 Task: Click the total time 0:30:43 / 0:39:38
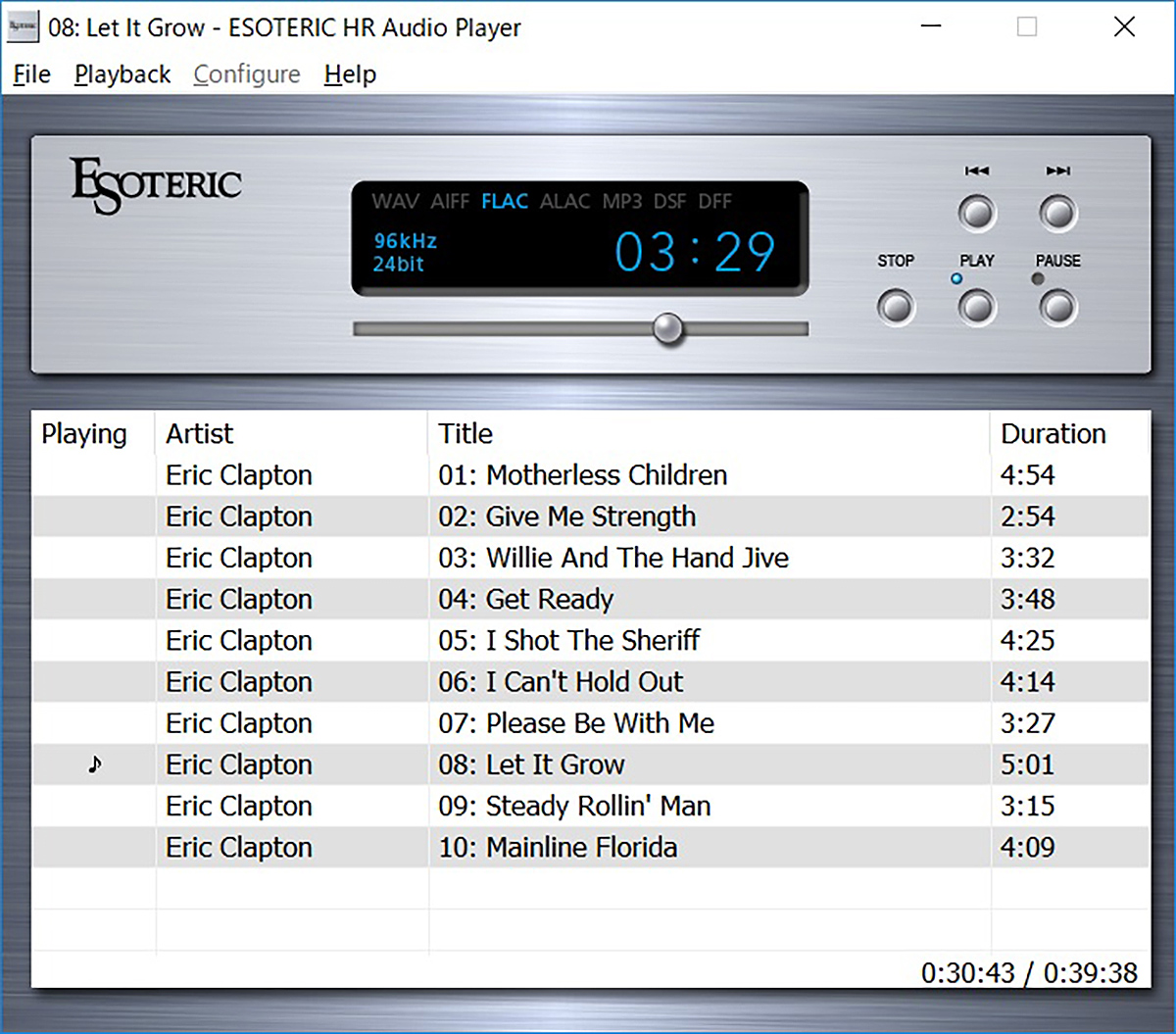(1029, 972)
